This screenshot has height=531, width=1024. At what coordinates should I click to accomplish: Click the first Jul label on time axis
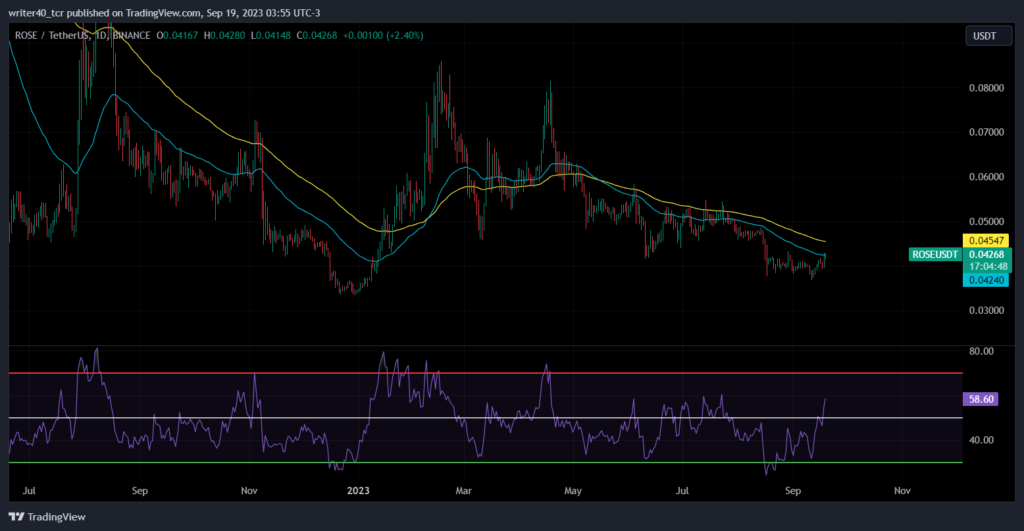[x=29, y=491]
